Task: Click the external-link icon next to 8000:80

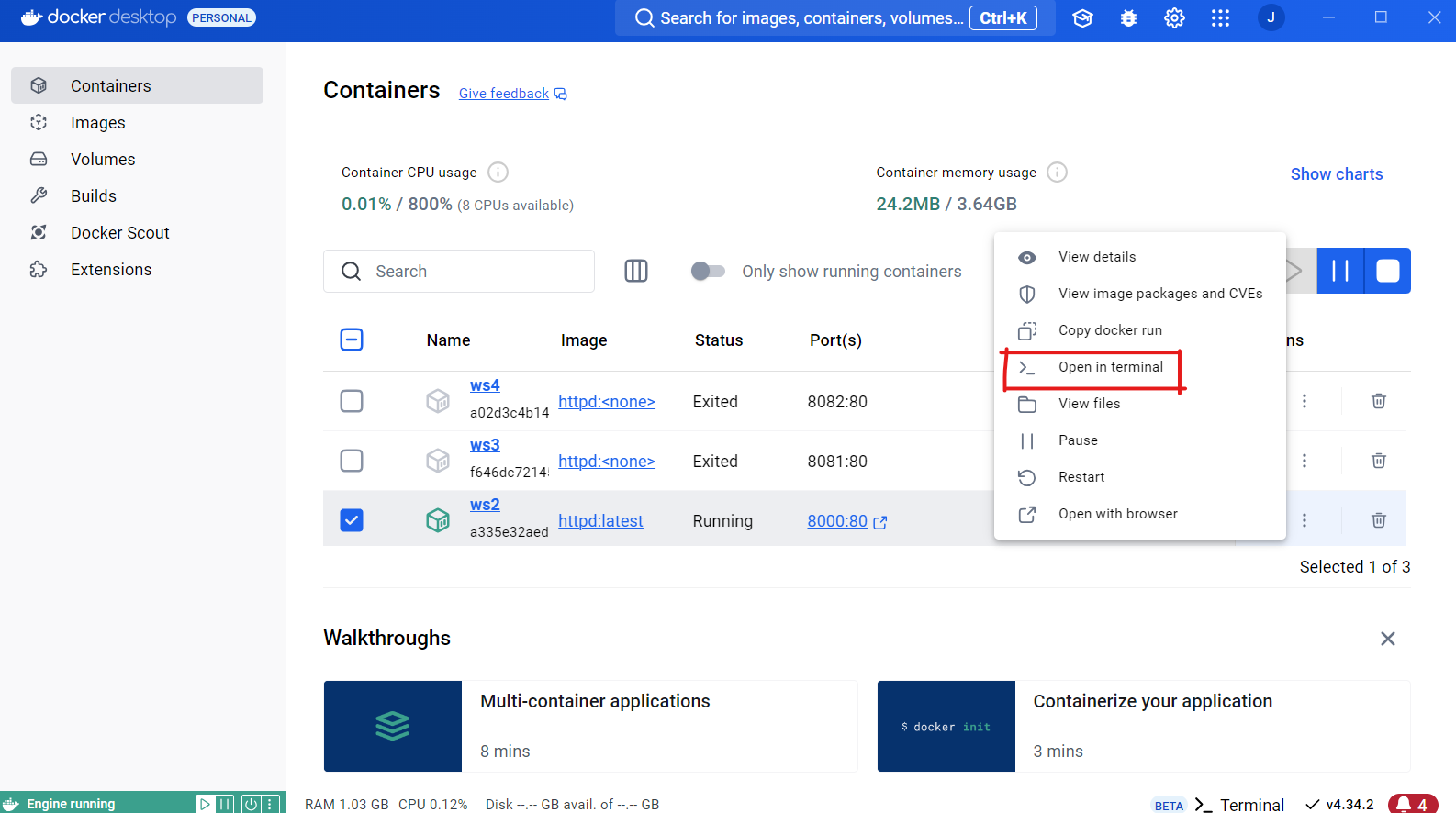Action: pos(880,522)
